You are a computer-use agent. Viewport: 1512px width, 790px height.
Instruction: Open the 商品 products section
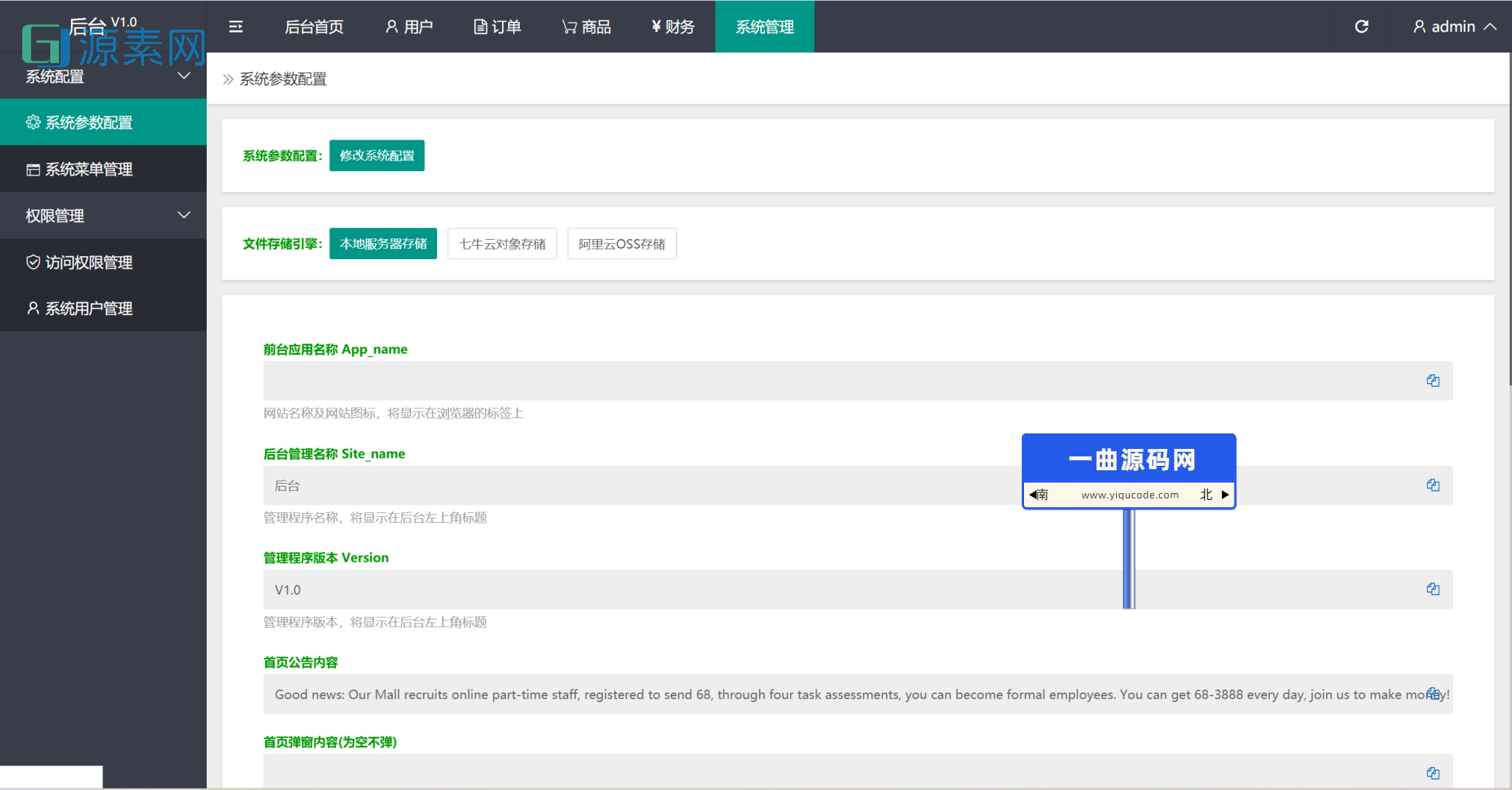point(586,27)
